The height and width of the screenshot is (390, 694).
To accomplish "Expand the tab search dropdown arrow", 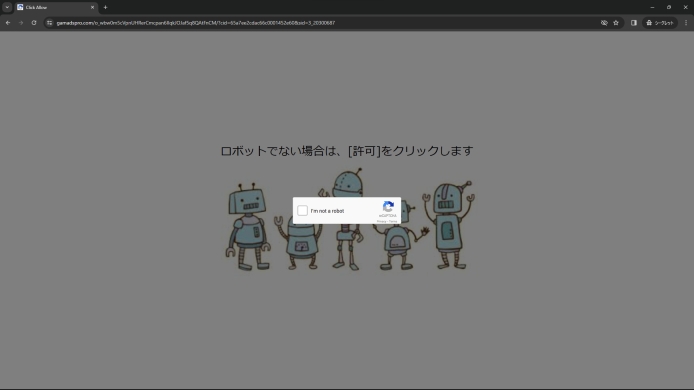I will [7, 7].
